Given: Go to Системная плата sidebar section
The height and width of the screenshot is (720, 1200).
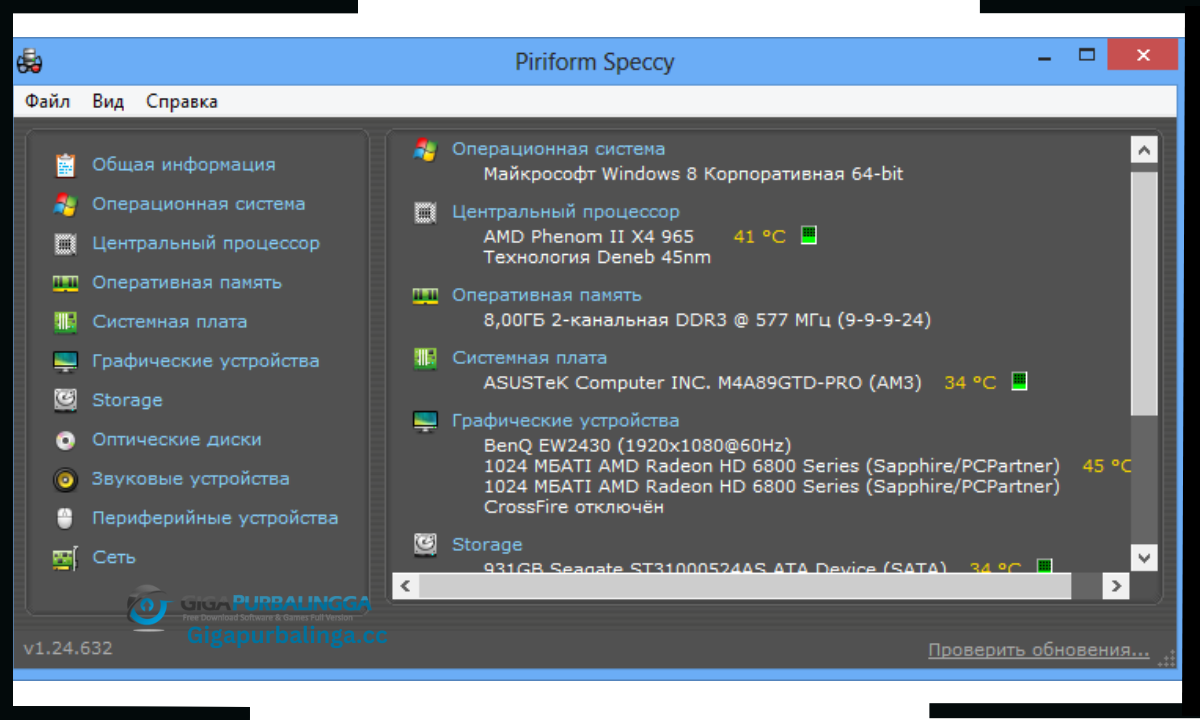Looking at the screenshot, I should (170, 322).
